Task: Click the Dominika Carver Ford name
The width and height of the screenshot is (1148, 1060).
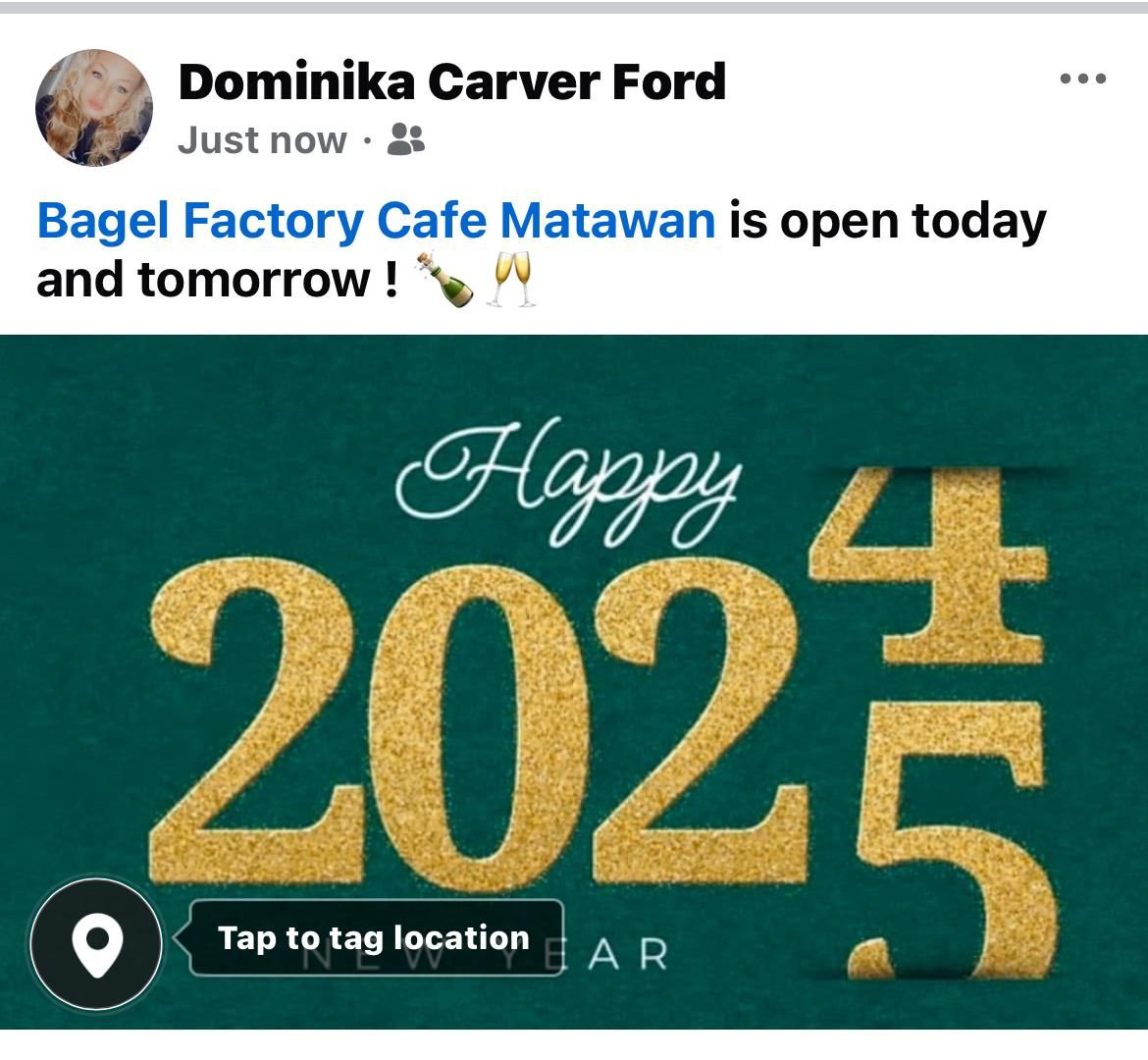Action: coord(451,81)
